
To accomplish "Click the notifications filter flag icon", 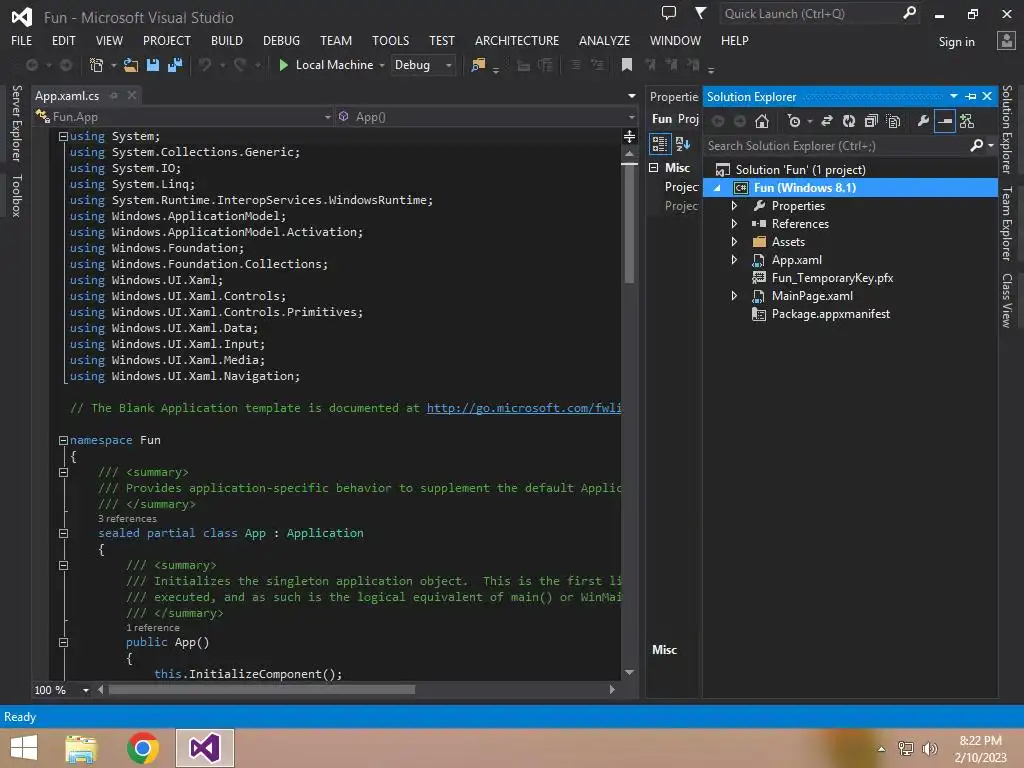I will pyautogui.click(x=700, y=13).
